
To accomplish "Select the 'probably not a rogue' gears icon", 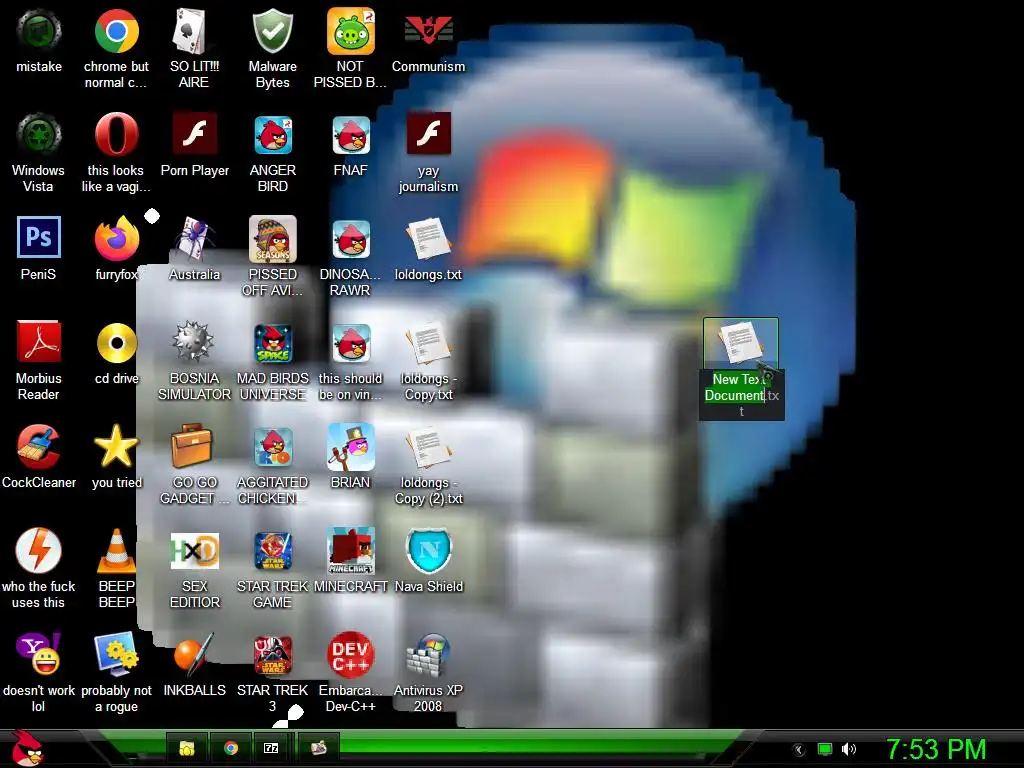I will [116, 654].
